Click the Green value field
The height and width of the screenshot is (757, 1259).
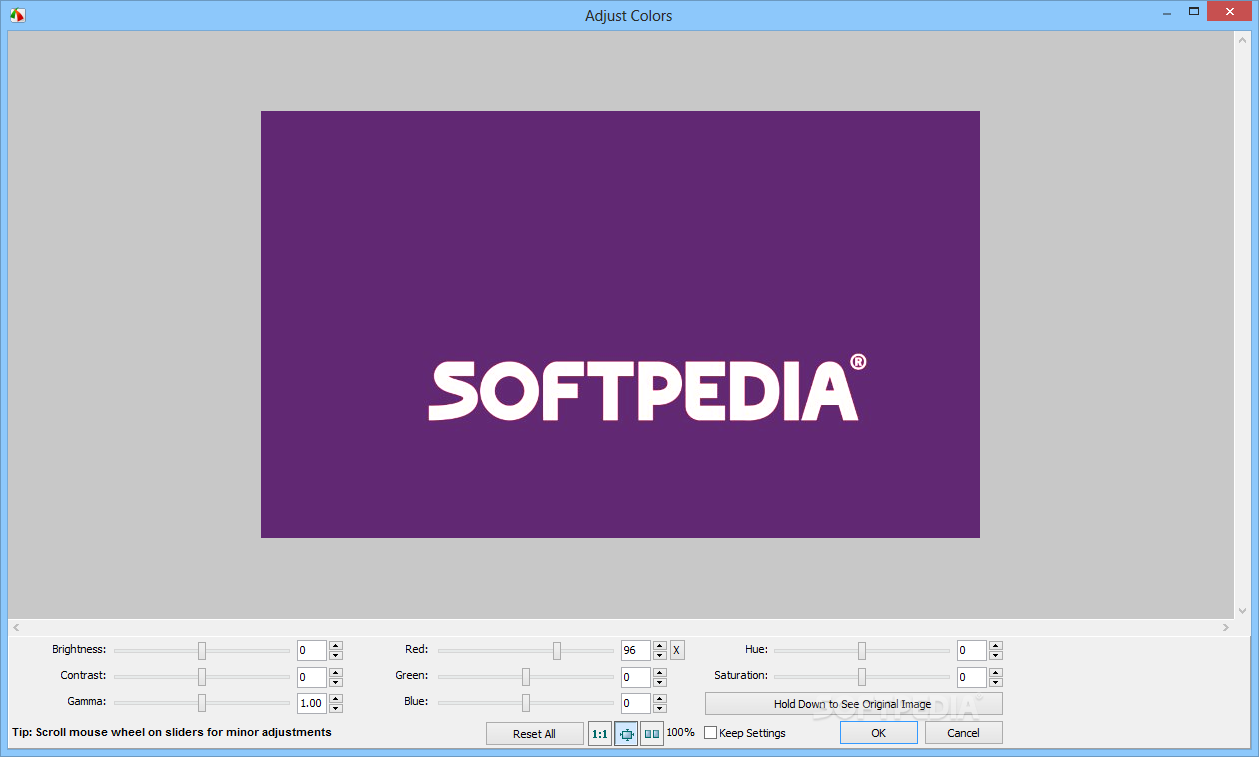click(636, 677)
